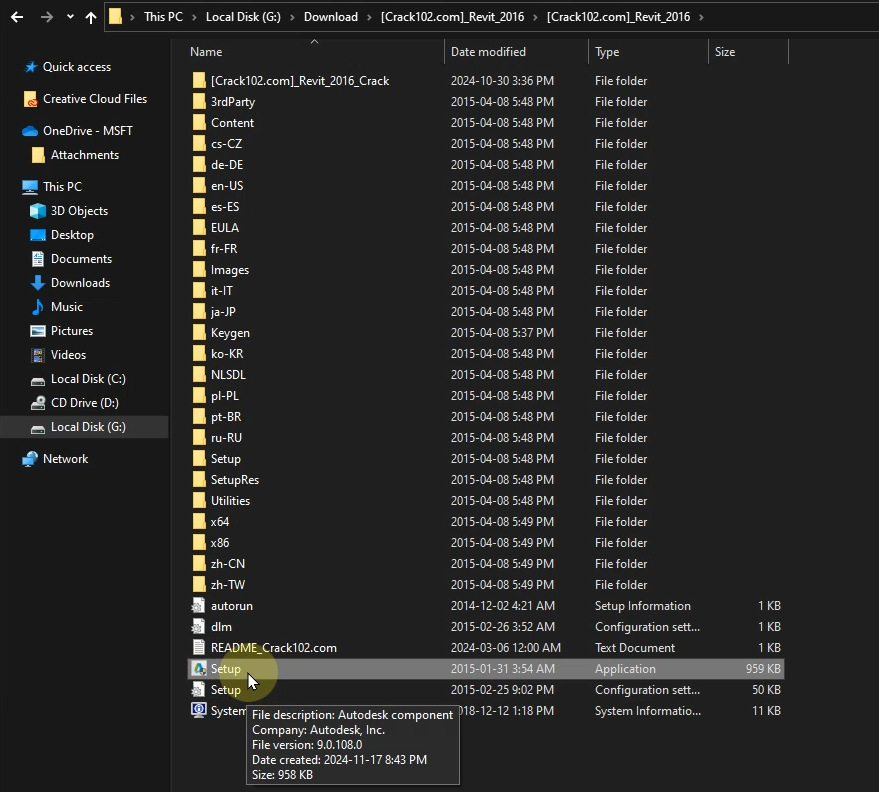Select the Keygen folder icon
This screenshot has width=879, height=792.
[199, 333]
